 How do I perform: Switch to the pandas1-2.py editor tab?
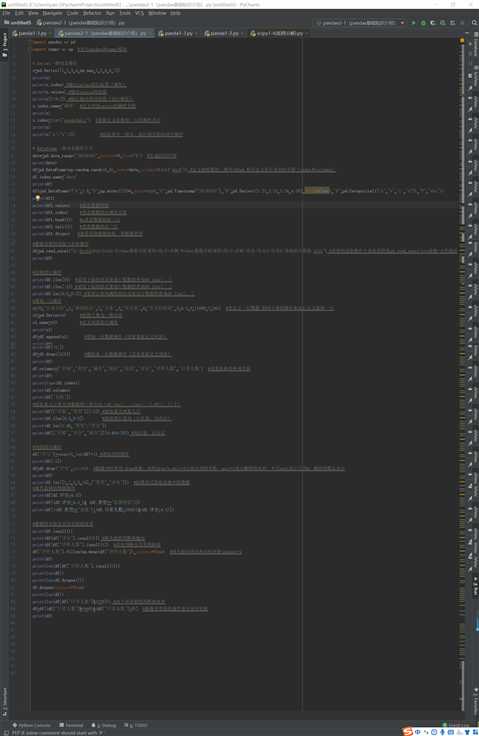(224, 34)
